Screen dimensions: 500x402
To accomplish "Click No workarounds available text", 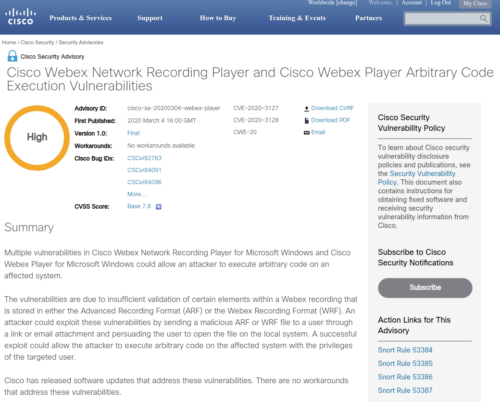I will click(161, 146).
